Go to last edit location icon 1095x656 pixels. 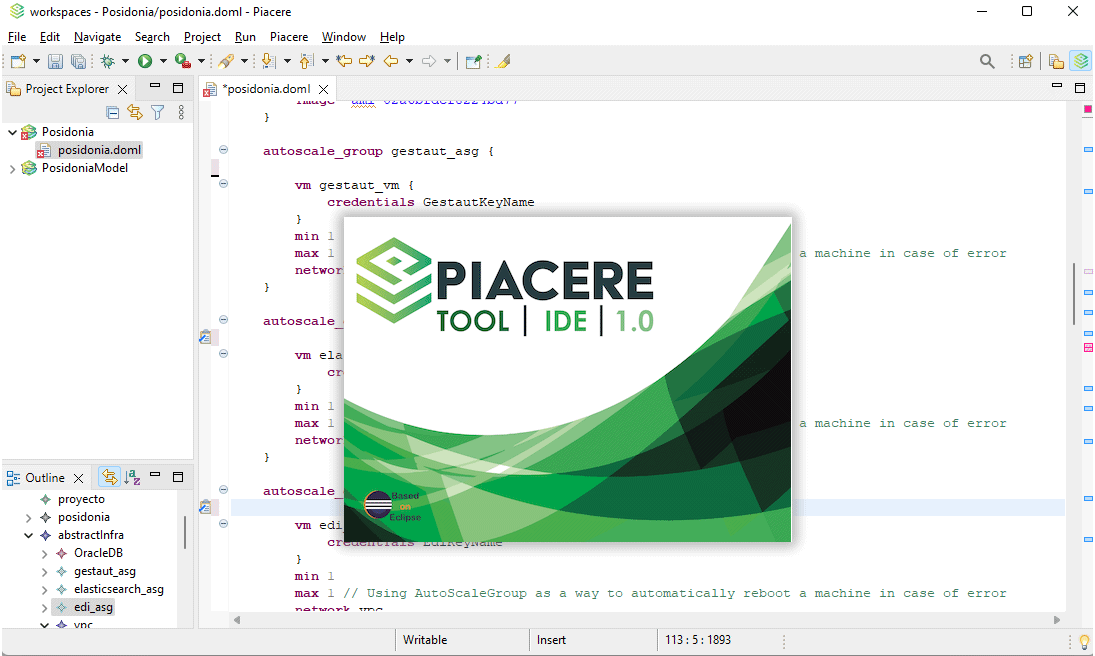344,61
